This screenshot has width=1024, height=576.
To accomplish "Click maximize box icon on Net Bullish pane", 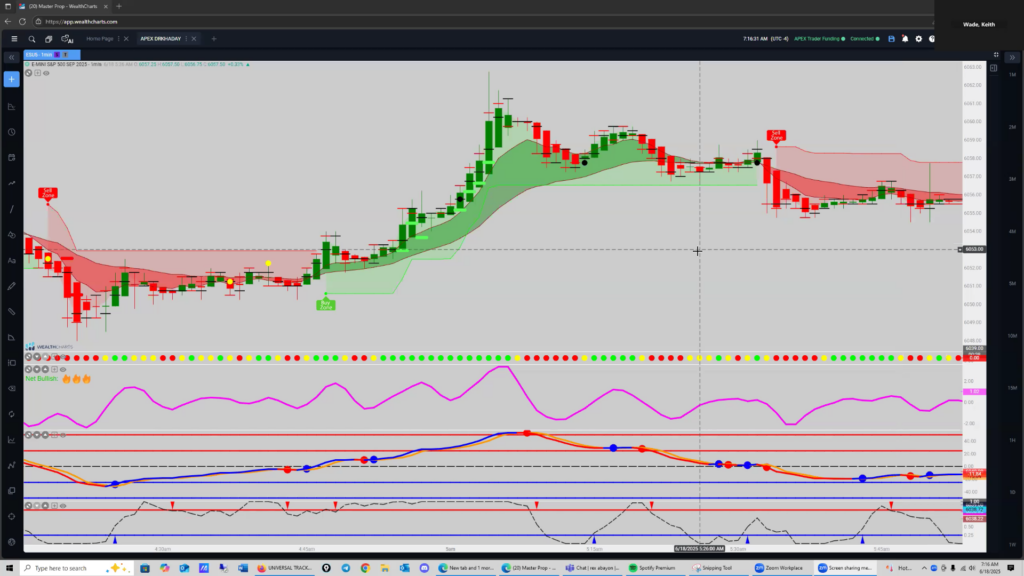I will coord(54,370).
